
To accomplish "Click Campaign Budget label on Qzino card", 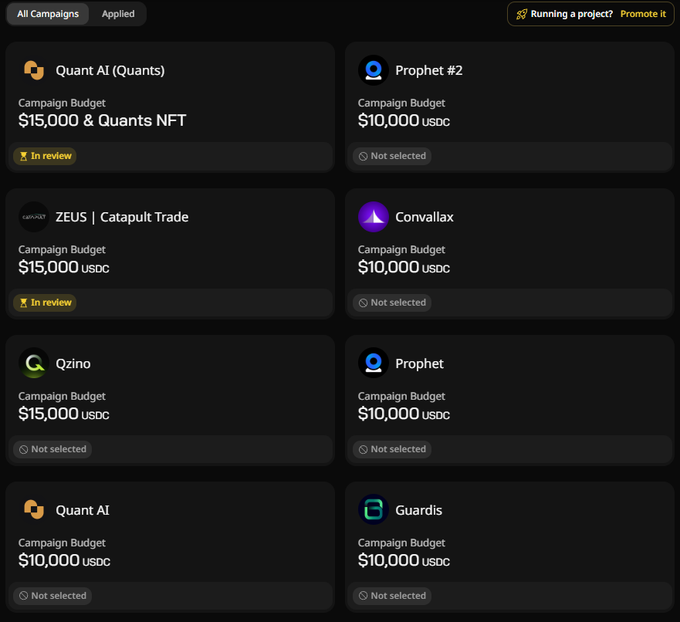I will (x=62, y=396).
